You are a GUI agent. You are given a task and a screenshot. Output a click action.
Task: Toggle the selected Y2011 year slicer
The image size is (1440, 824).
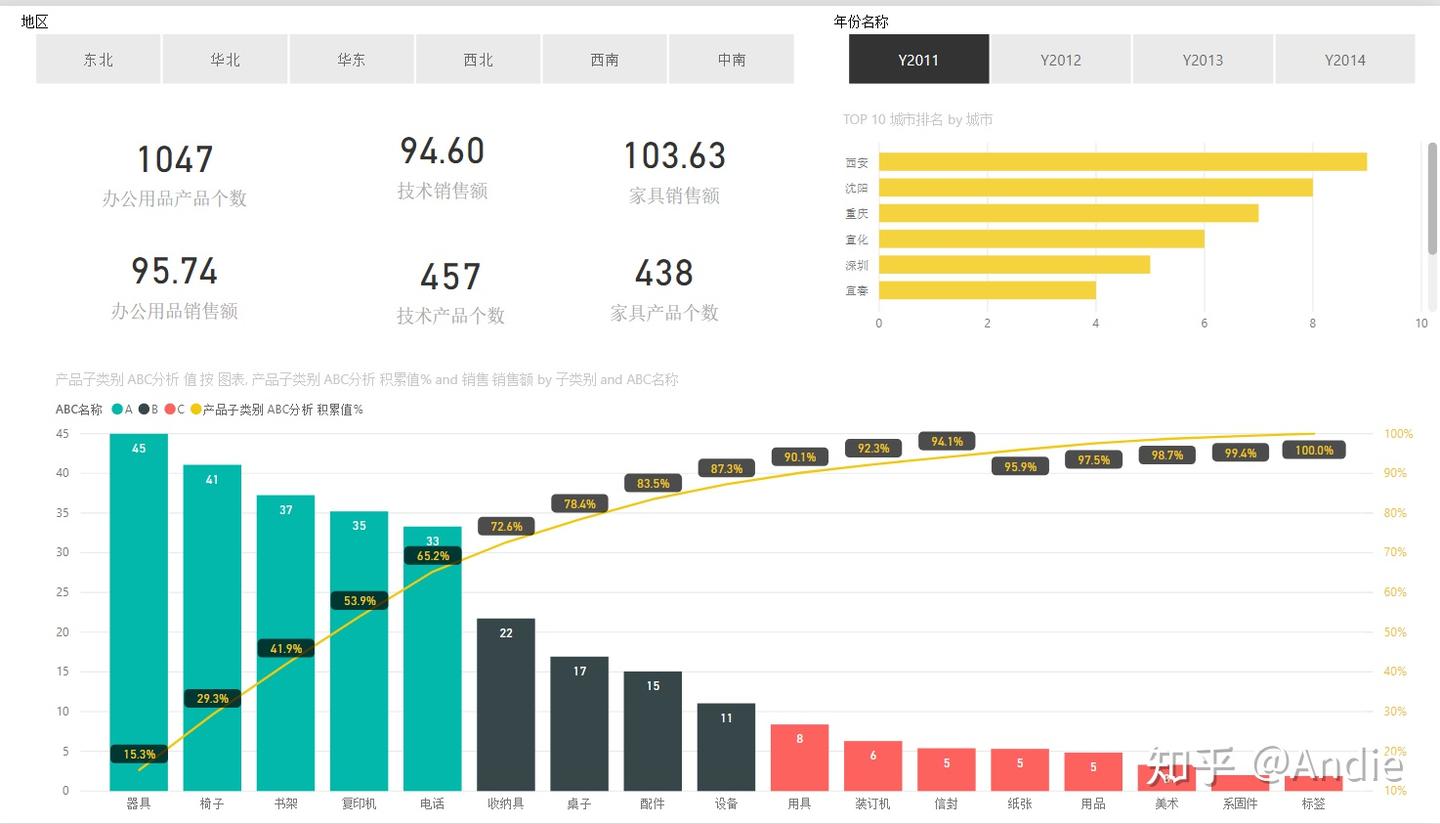[919, 59]
